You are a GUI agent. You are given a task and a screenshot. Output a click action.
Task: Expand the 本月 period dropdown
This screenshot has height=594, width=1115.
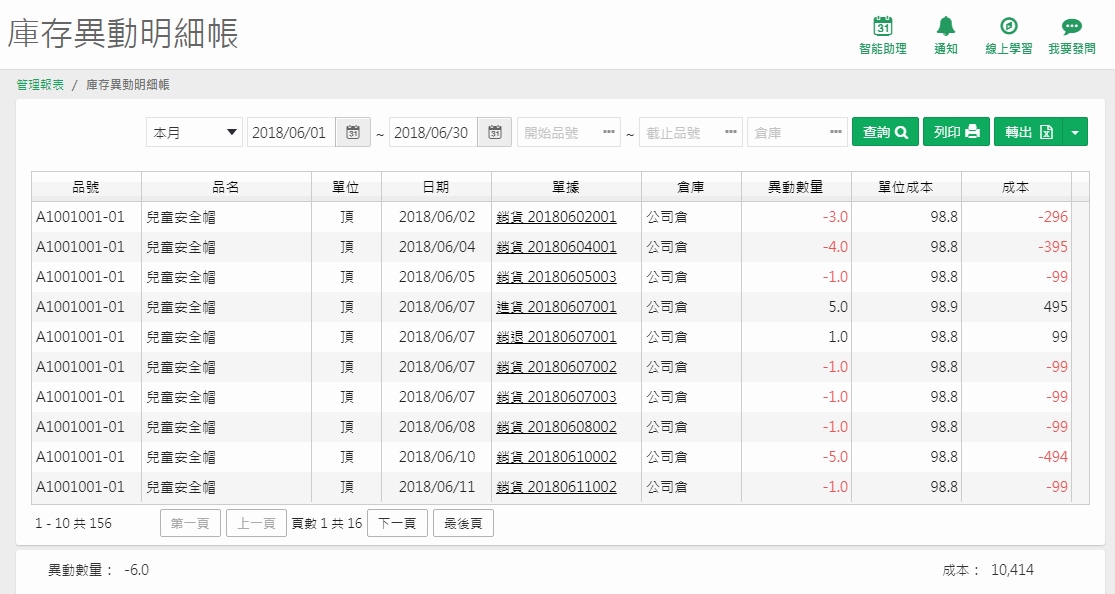[x=195, y=132]
